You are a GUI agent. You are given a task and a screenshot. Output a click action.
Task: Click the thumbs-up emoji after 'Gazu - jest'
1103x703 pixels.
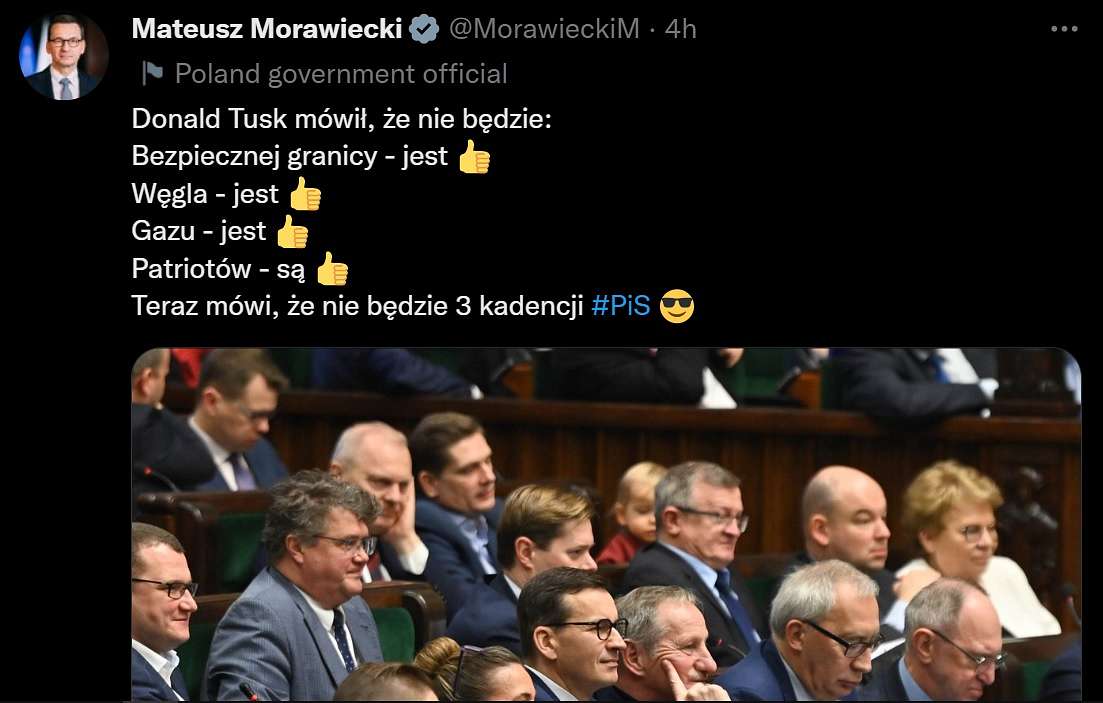pyautogui.click(x=292, y=232)
